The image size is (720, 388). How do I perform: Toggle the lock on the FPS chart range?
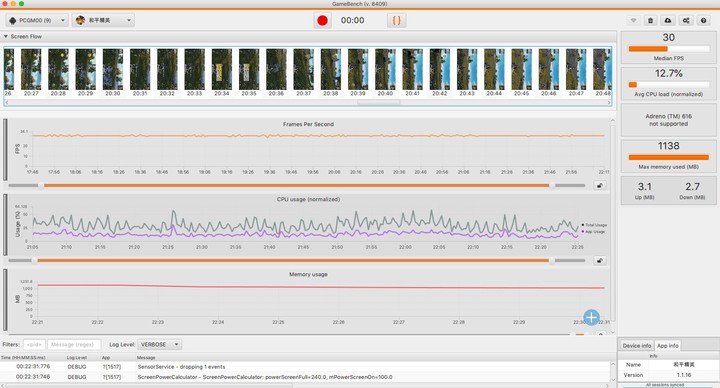pyautogui.click(x=600, y=186)
